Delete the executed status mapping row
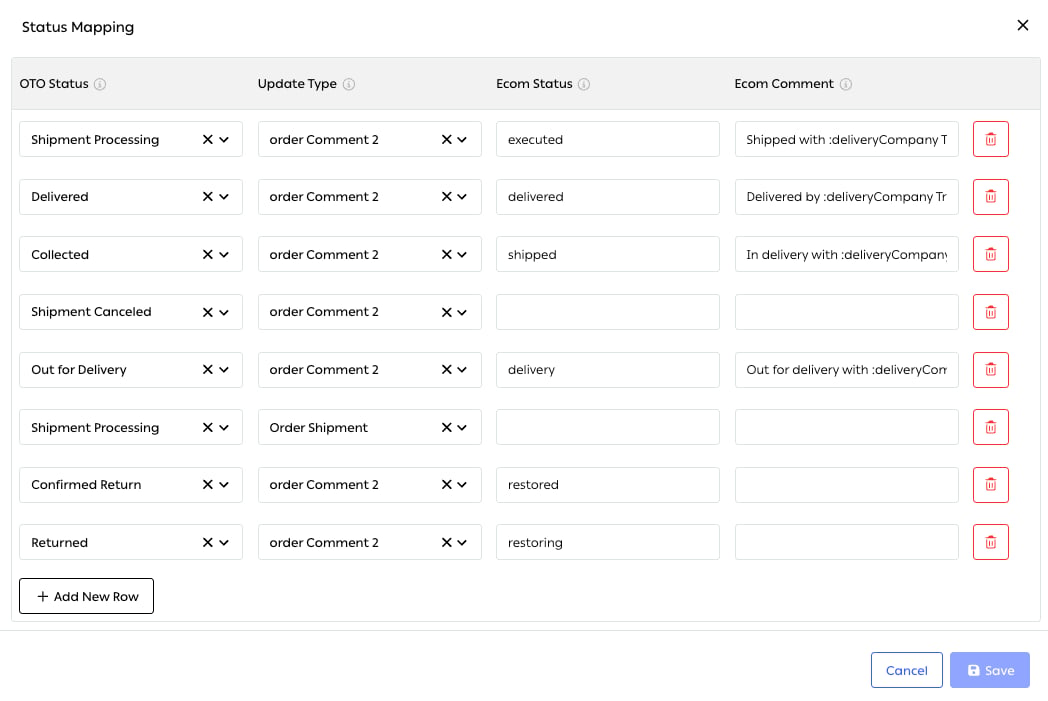The image size is (1048, 701). [991, 139]
